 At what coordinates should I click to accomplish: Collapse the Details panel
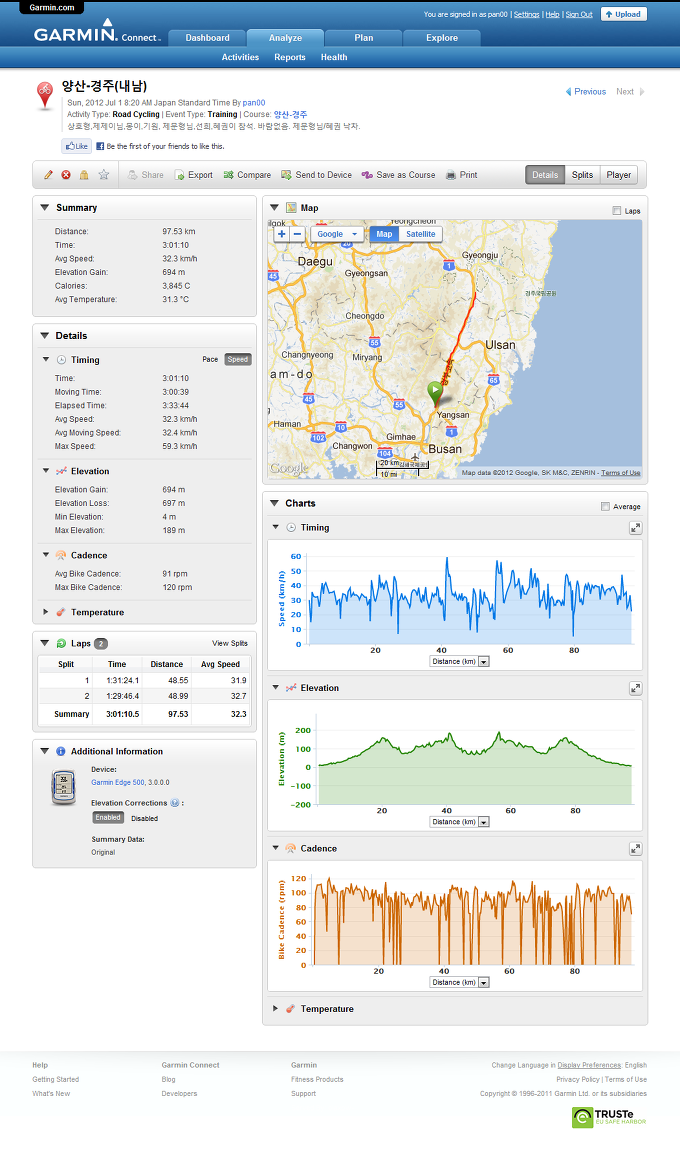pyautogui.click(x=45, y=335)
